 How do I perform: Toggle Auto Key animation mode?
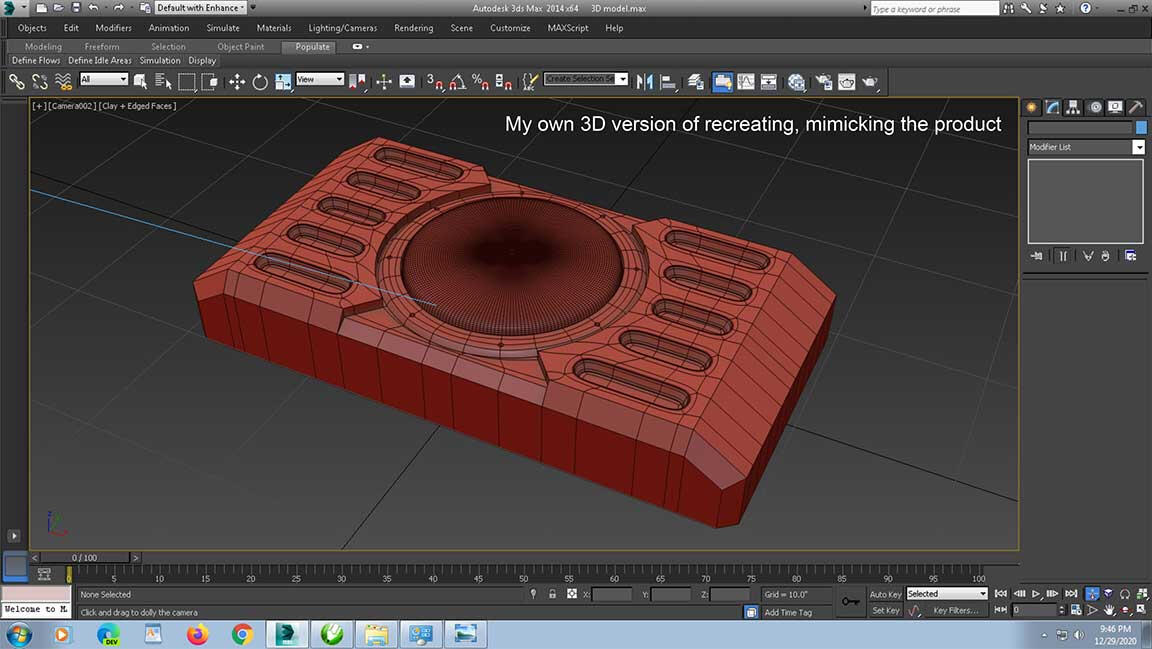click(x=885, y=594)
